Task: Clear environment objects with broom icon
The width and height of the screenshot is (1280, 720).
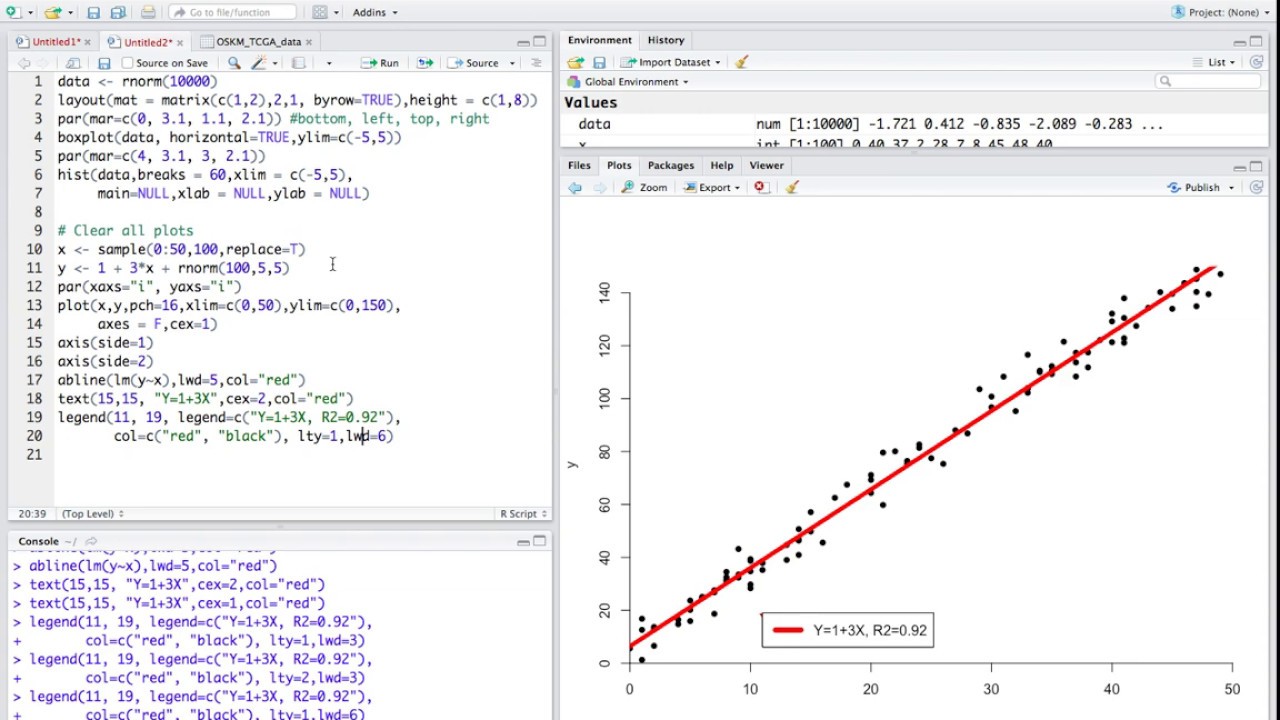Action: click(741, 62)
